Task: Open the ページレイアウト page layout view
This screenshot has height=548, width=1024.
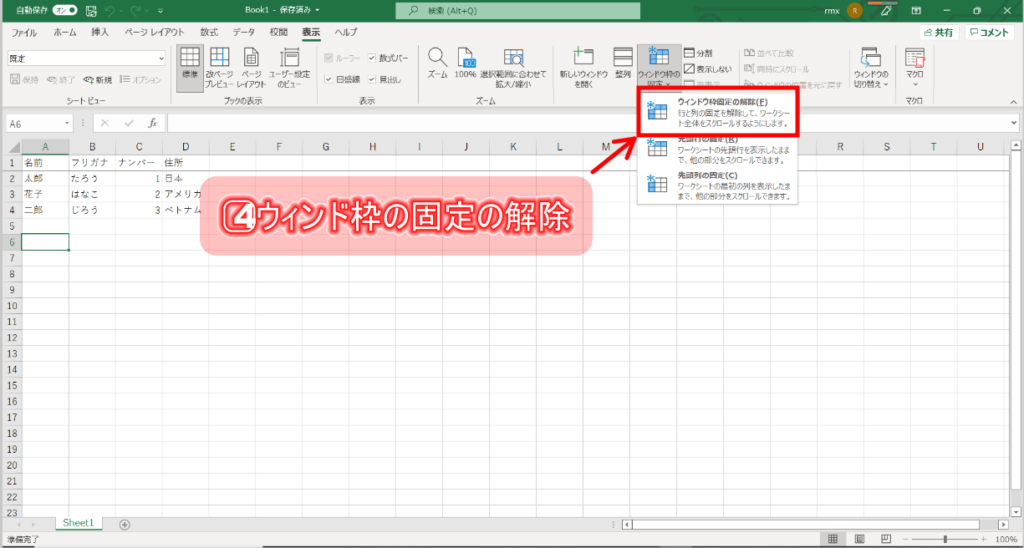Action: tap(251, 68)
